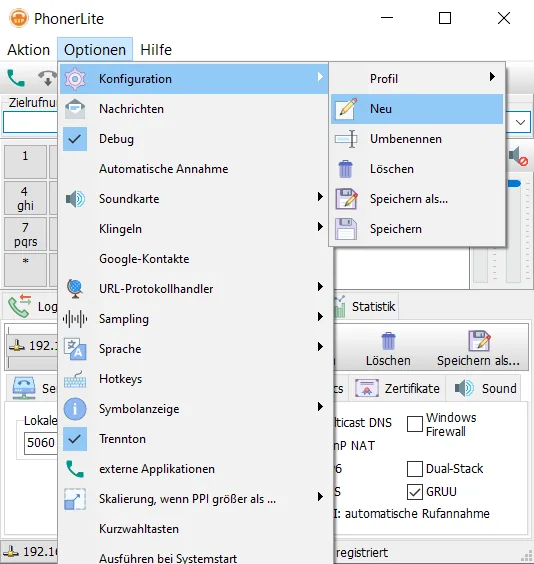Click the Symbolanzeige info icon

pos(75,409)
